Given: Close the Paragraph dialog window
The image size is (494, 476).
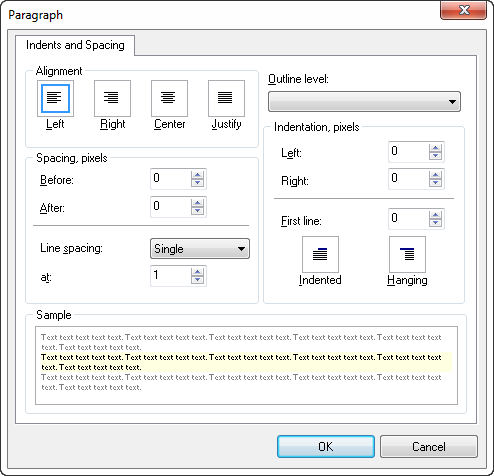Looking at the screenshot, I should pyautogui.click(x=464, y=10).
